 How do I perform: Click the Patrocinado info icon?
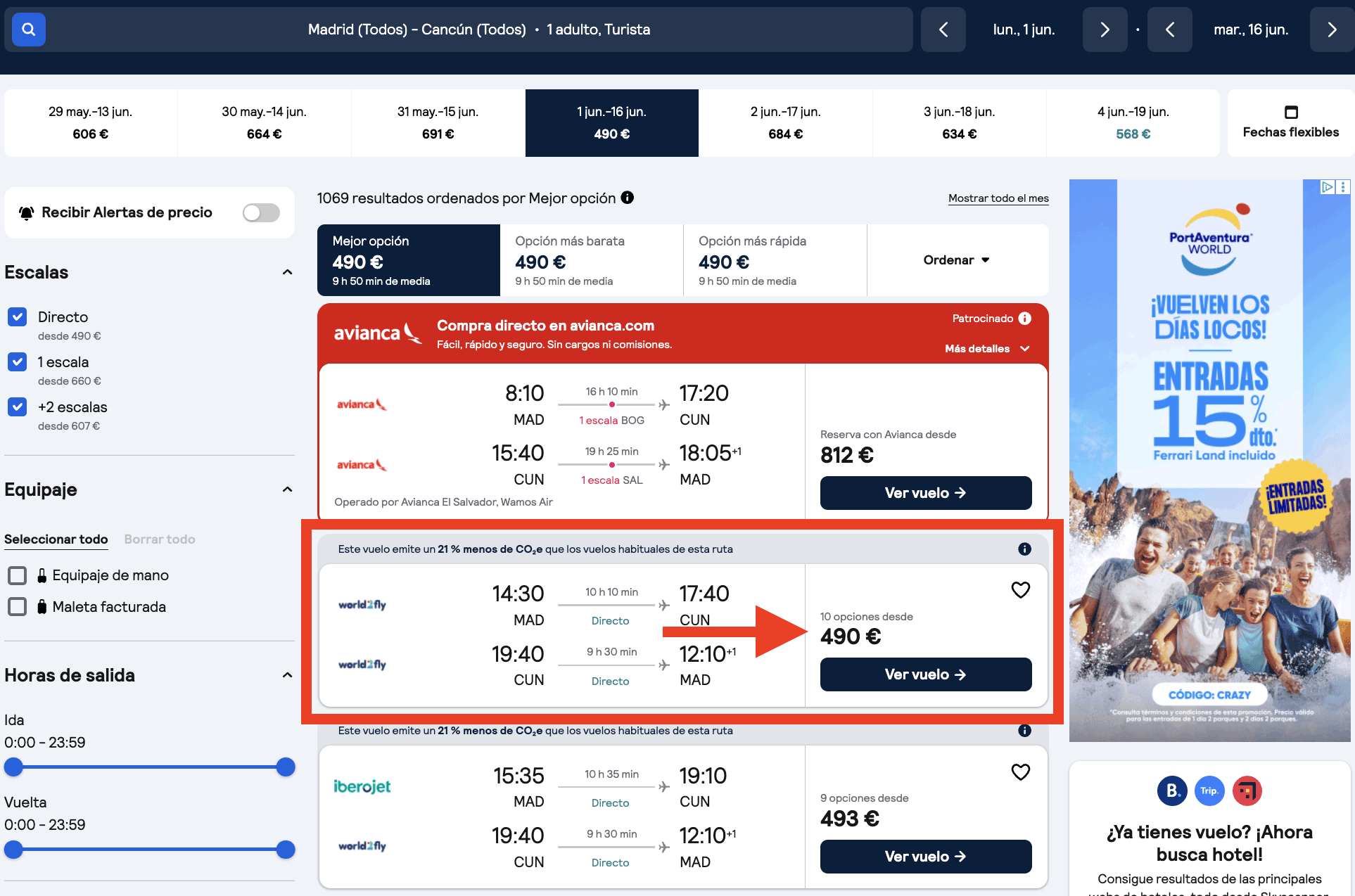click(x=1026, y=318)
